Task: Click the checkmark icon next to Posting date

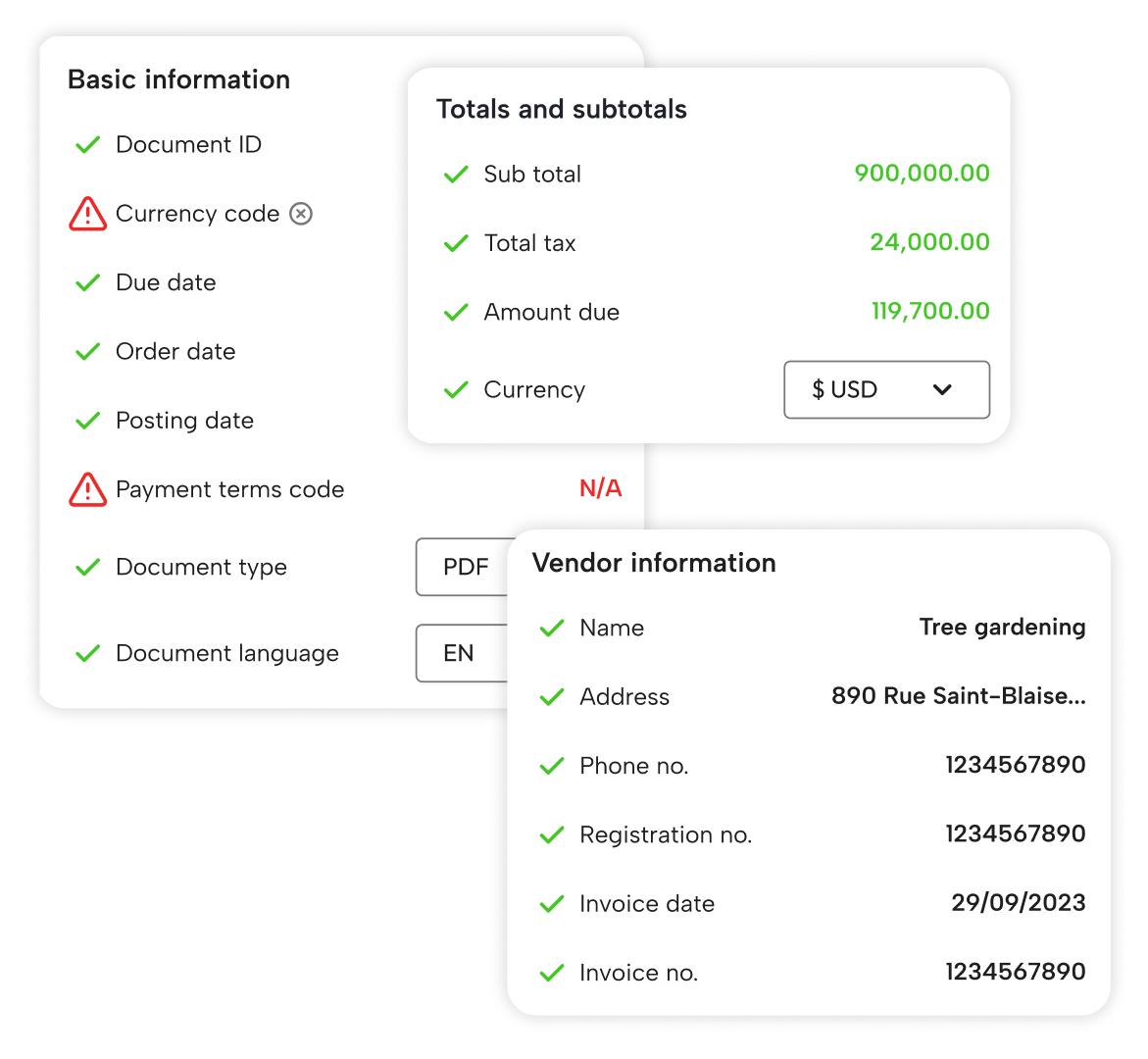Action: (88, 421)
